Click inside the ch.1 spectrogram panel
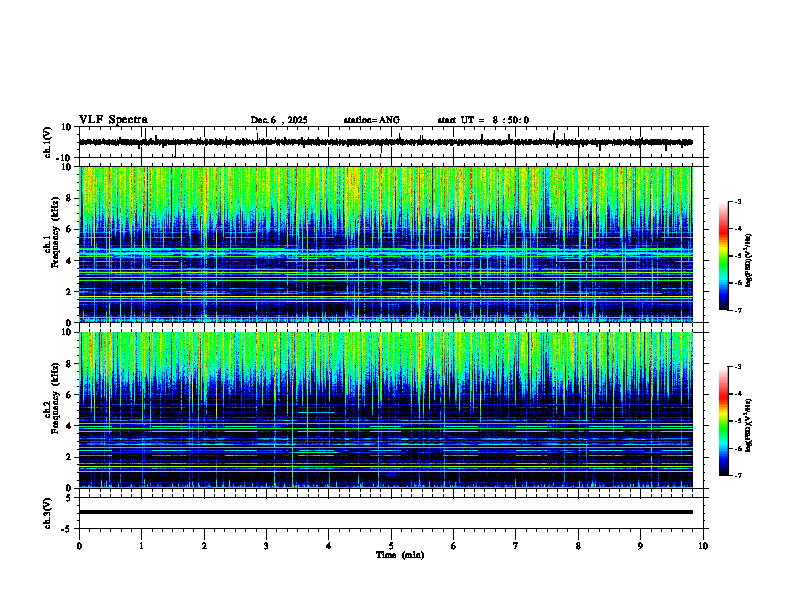The width and height of the screenshot is (792, 612). click(x=385, y=244)
